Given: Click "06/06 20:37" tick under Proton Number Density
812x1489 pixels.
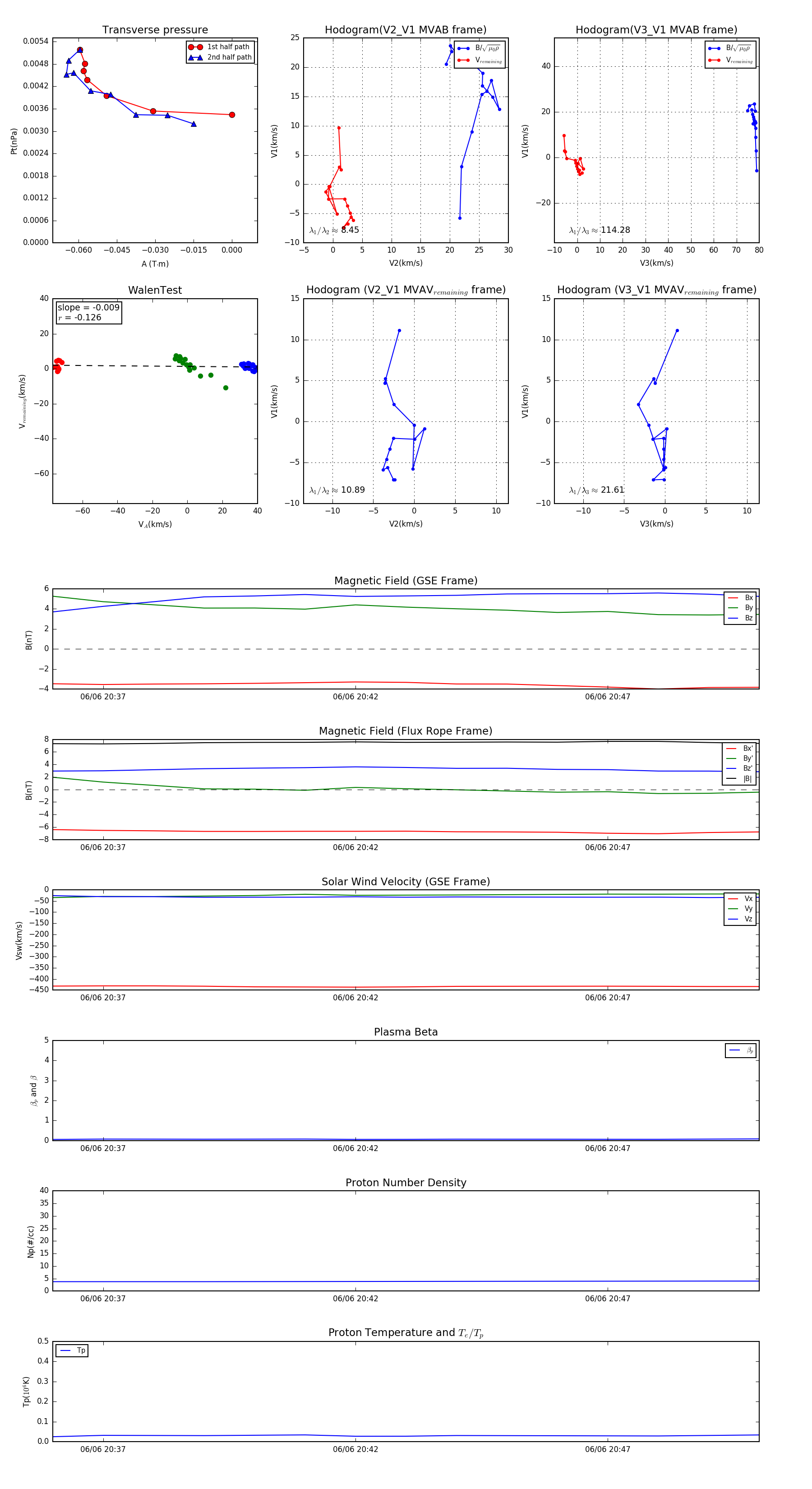Looking at the screenshot, I should coord(103,1299).
